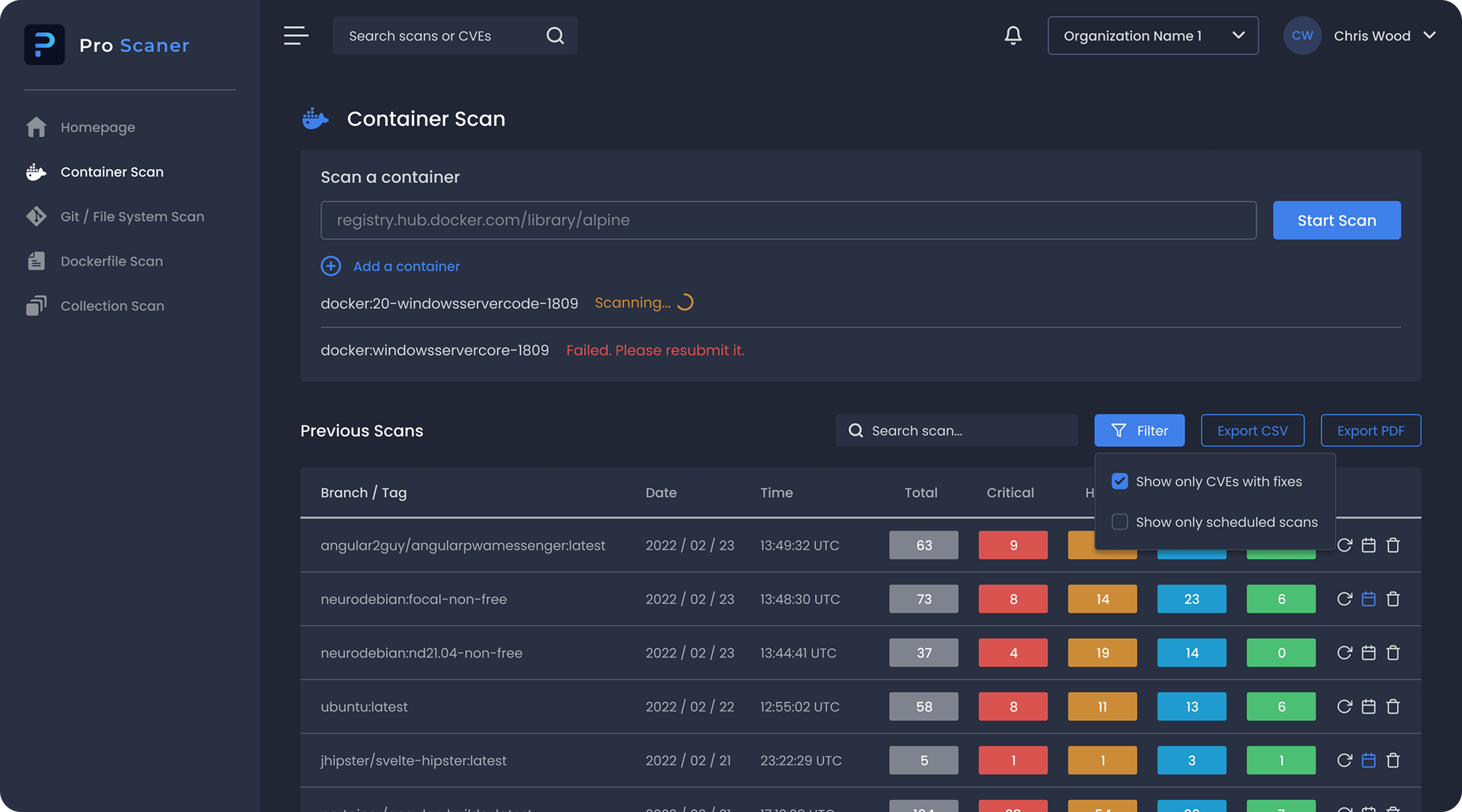Click orange badge 14 in neurodebian:focal-non-free row

point(1102,599)
